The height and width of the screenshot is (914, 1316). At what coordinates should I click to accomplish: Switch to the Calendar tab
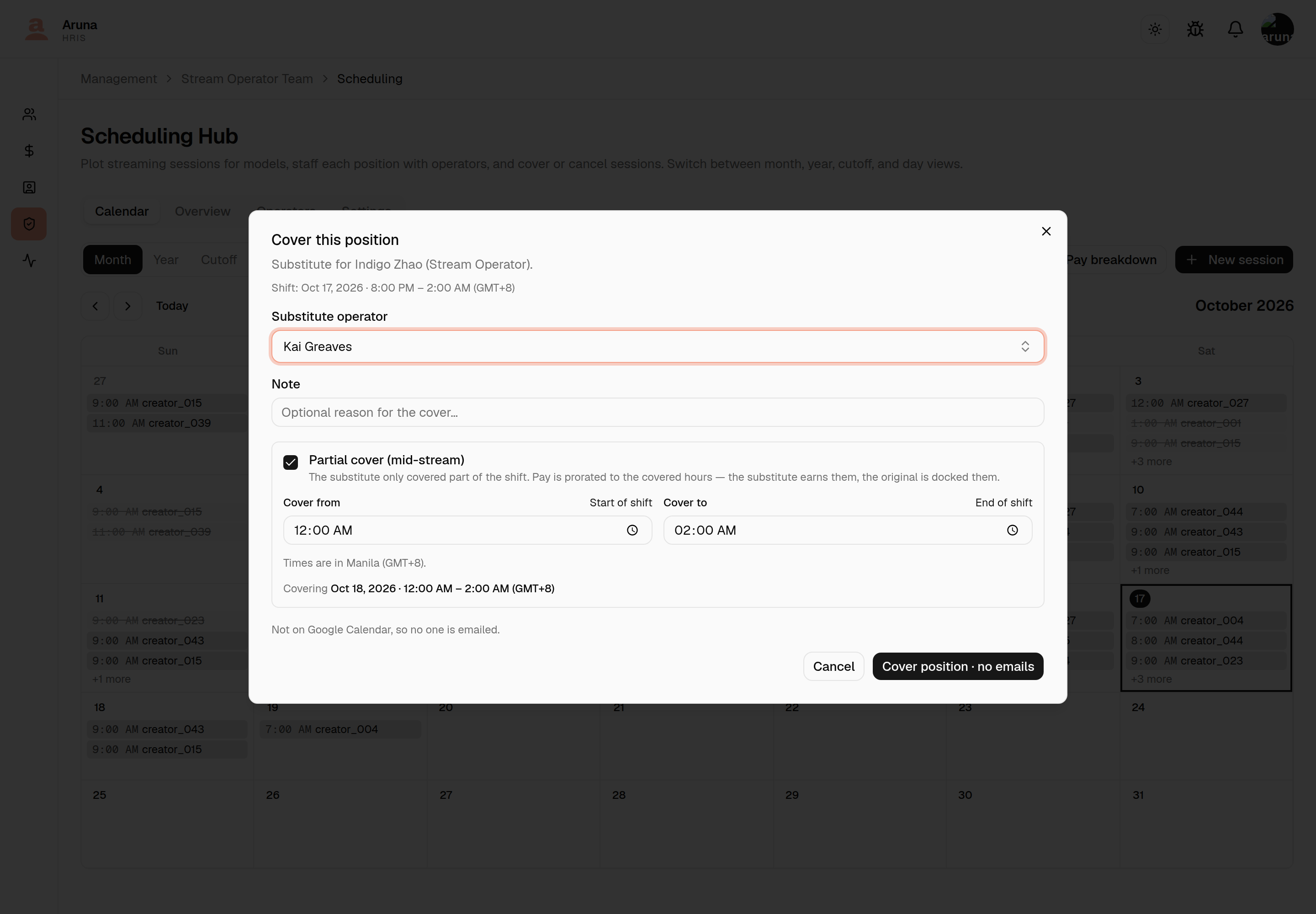pos(122,211)
